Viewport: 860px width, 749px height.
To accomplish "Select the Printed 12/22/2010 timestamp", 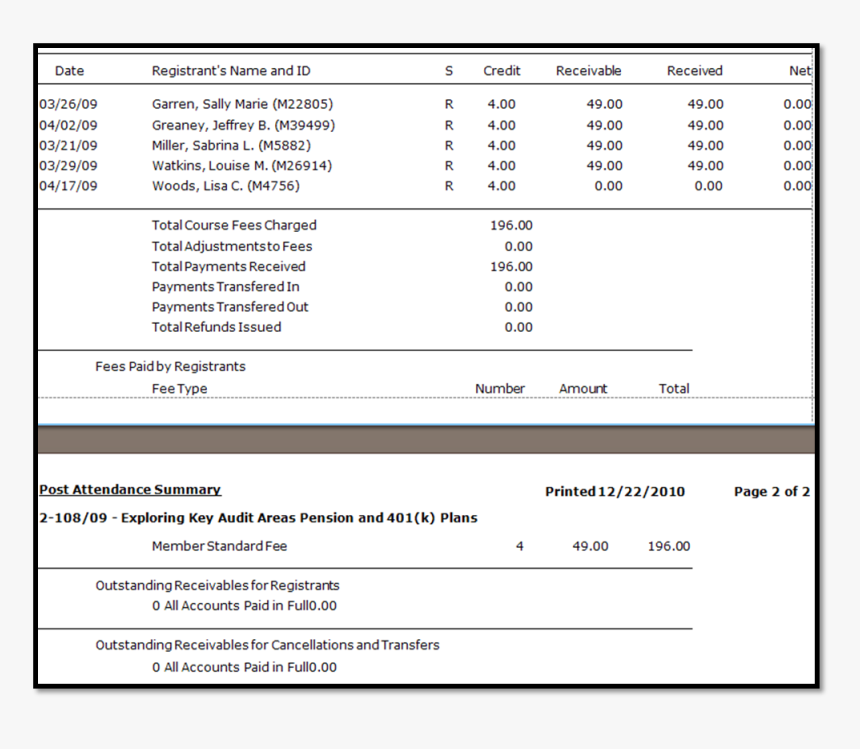I will 615,491.
